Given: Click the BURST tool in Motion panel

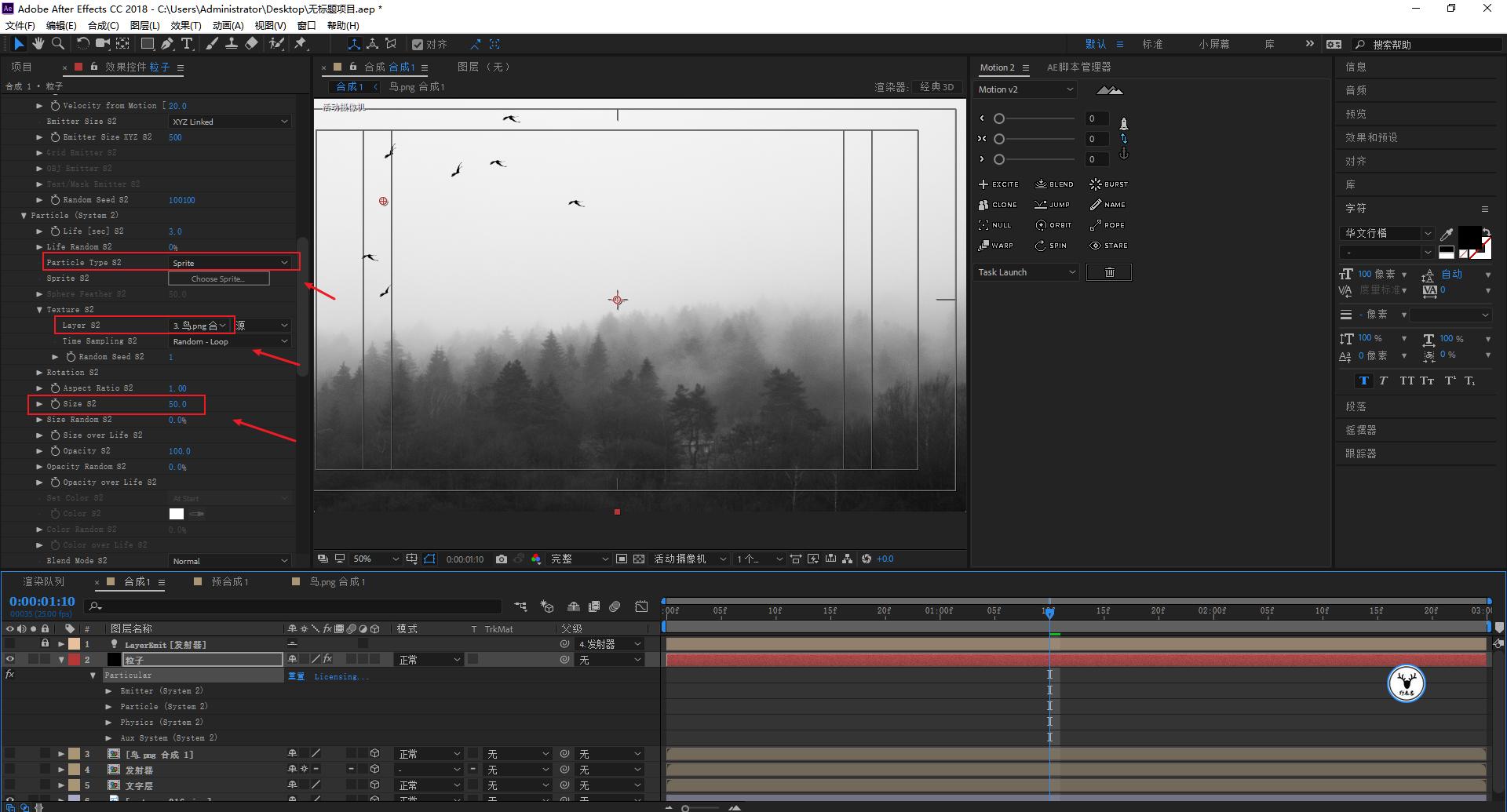Looking at the screenshot, I should coord(1108,184).
